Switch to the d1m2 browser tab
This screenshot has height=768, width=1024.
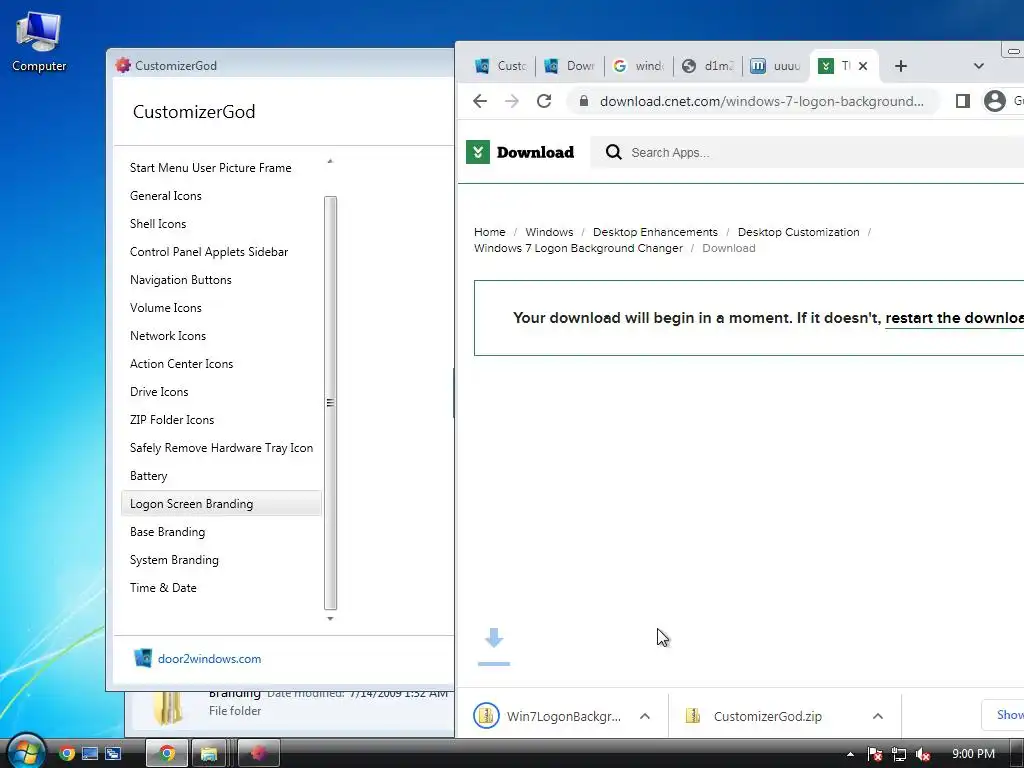click(x=708, y=66)
